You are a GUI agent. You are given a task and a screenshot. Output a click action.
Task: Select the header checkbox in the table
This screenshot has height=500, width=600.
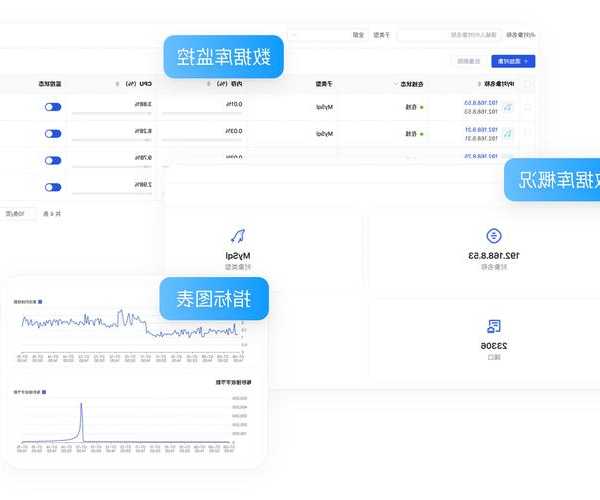528,84
